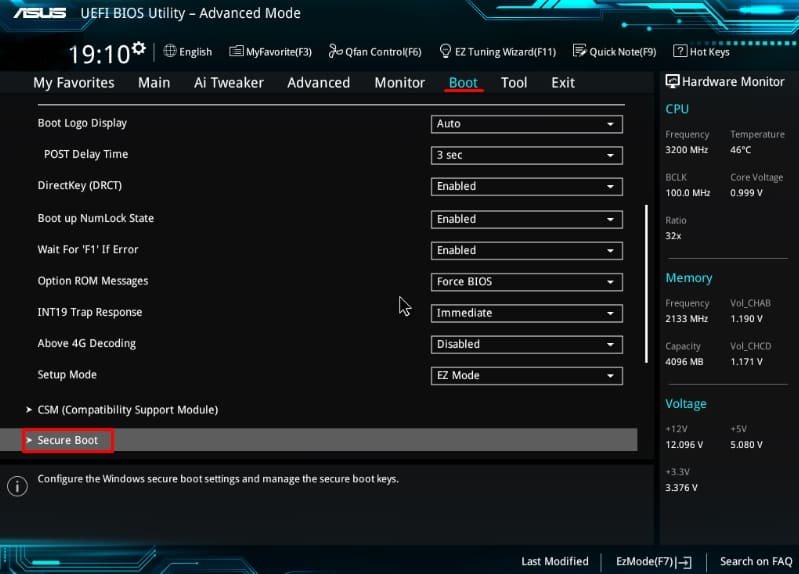
Task: Open Boot Logo Display dropdown
Action: tap(526, 124)
